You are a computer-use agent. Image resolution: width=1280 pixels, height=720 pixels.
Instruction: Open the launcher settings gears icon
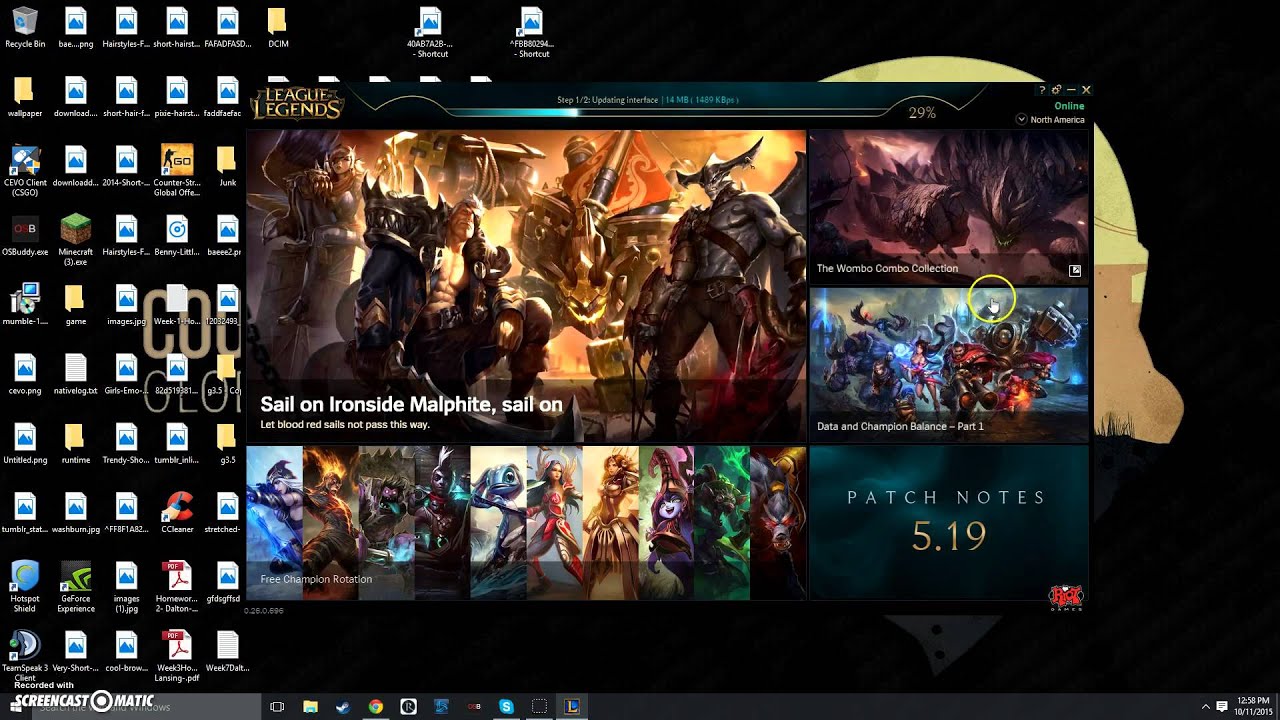tap(1056, 90)
